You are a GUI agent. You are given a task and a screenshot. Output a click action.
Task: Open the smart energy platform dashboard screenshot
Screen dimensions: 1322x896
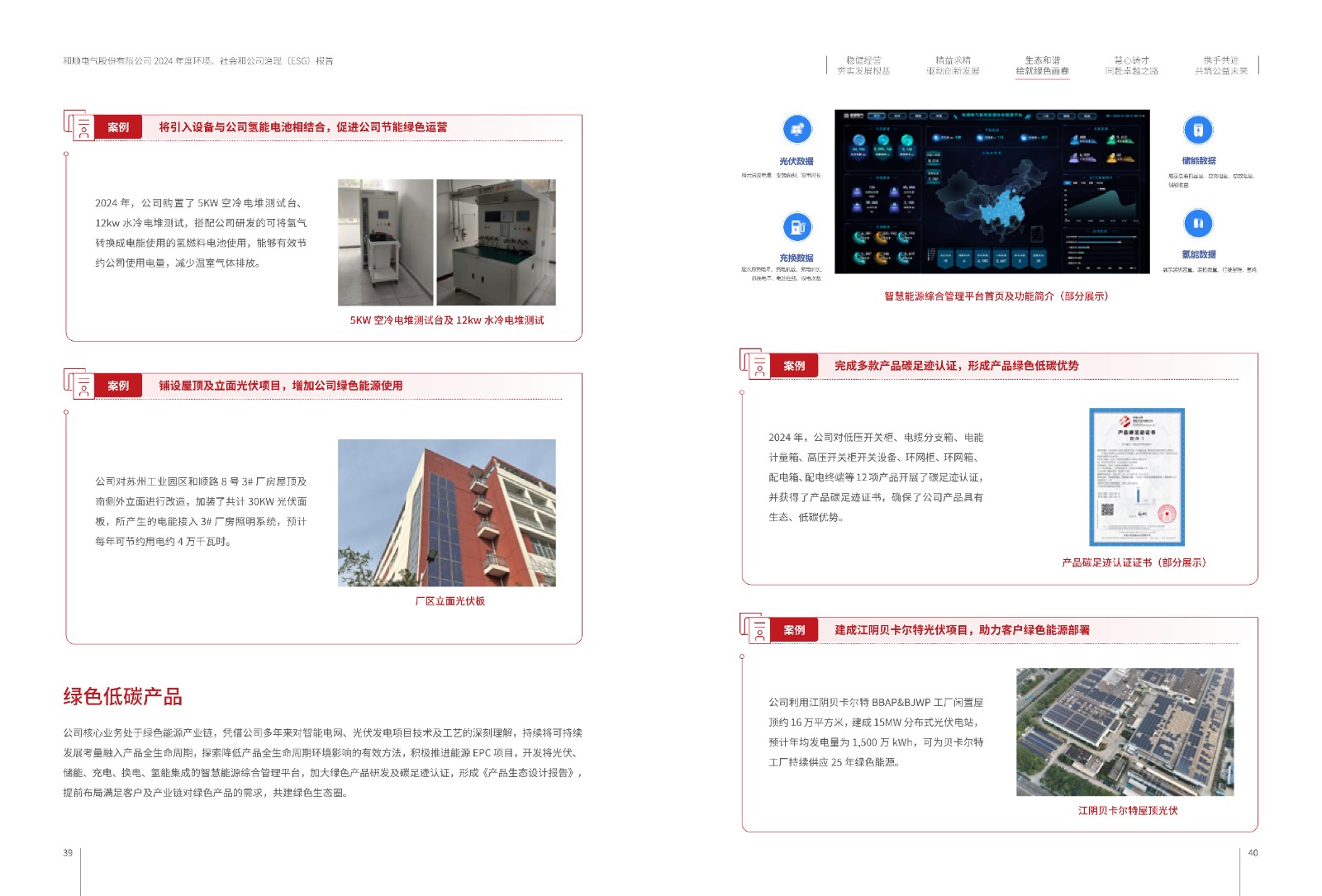991,192
